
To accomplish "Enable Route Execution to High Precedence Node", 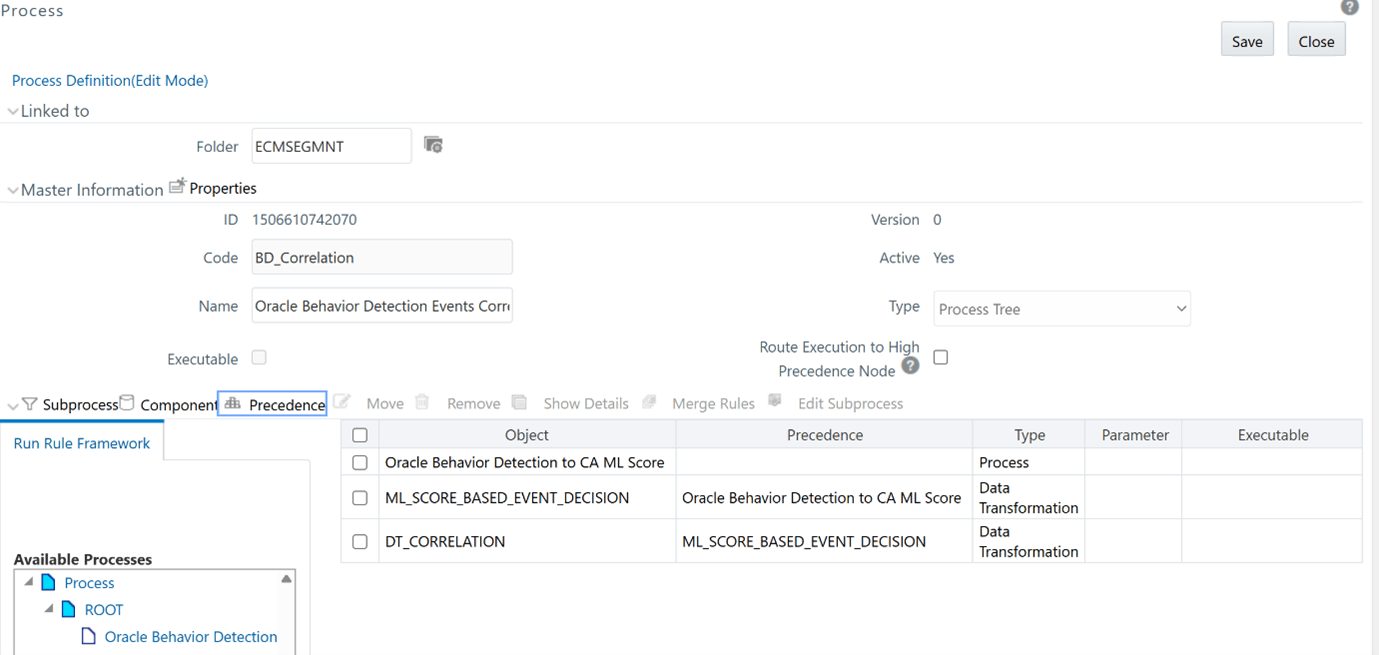I will pos(940,357).
